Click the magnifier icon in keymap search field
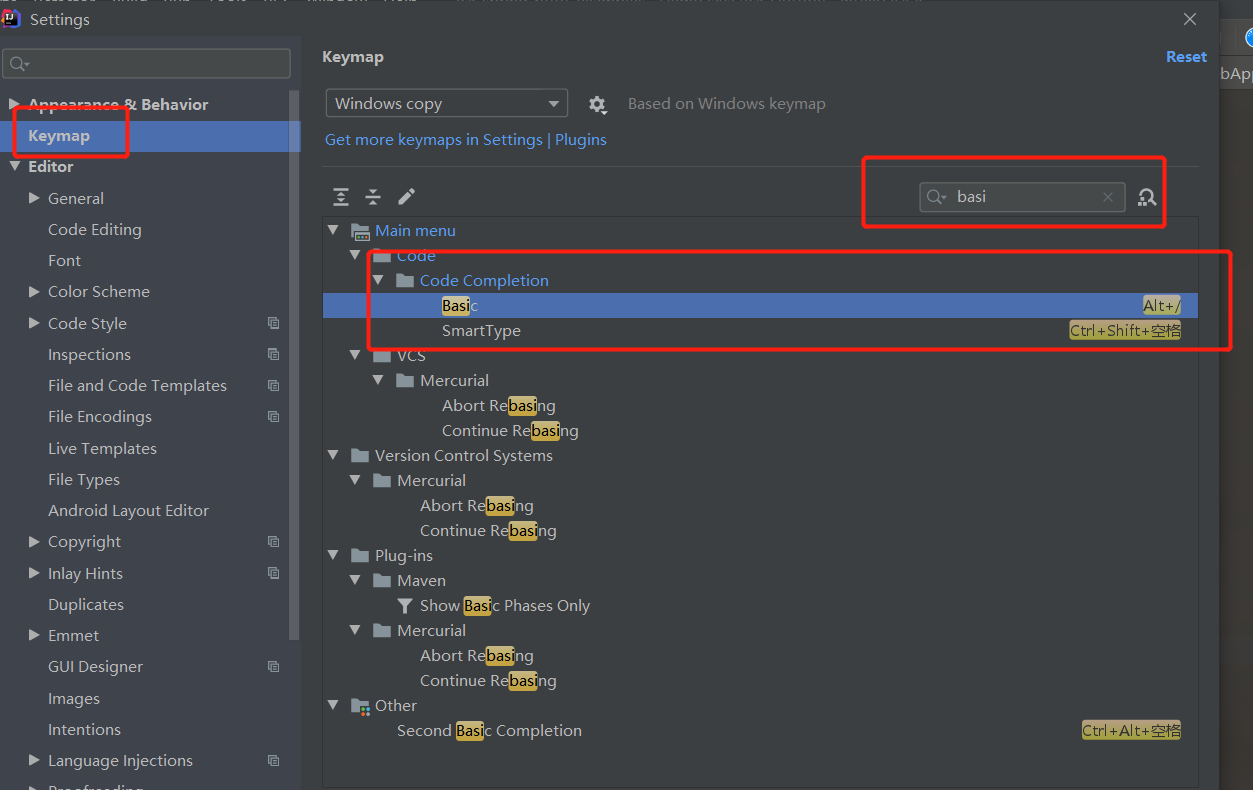The height and width of the screenshot is (790, 1253). click(x=936, y=197)
